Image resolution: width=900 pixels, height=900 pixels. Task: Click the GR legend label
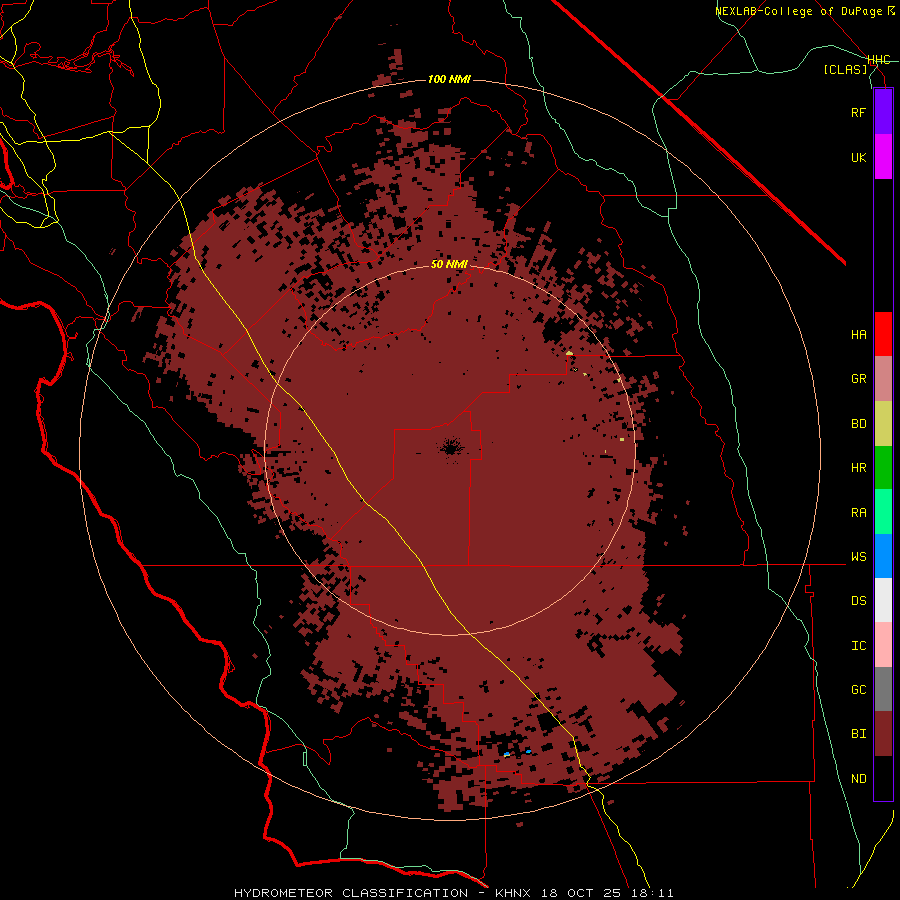859,379
